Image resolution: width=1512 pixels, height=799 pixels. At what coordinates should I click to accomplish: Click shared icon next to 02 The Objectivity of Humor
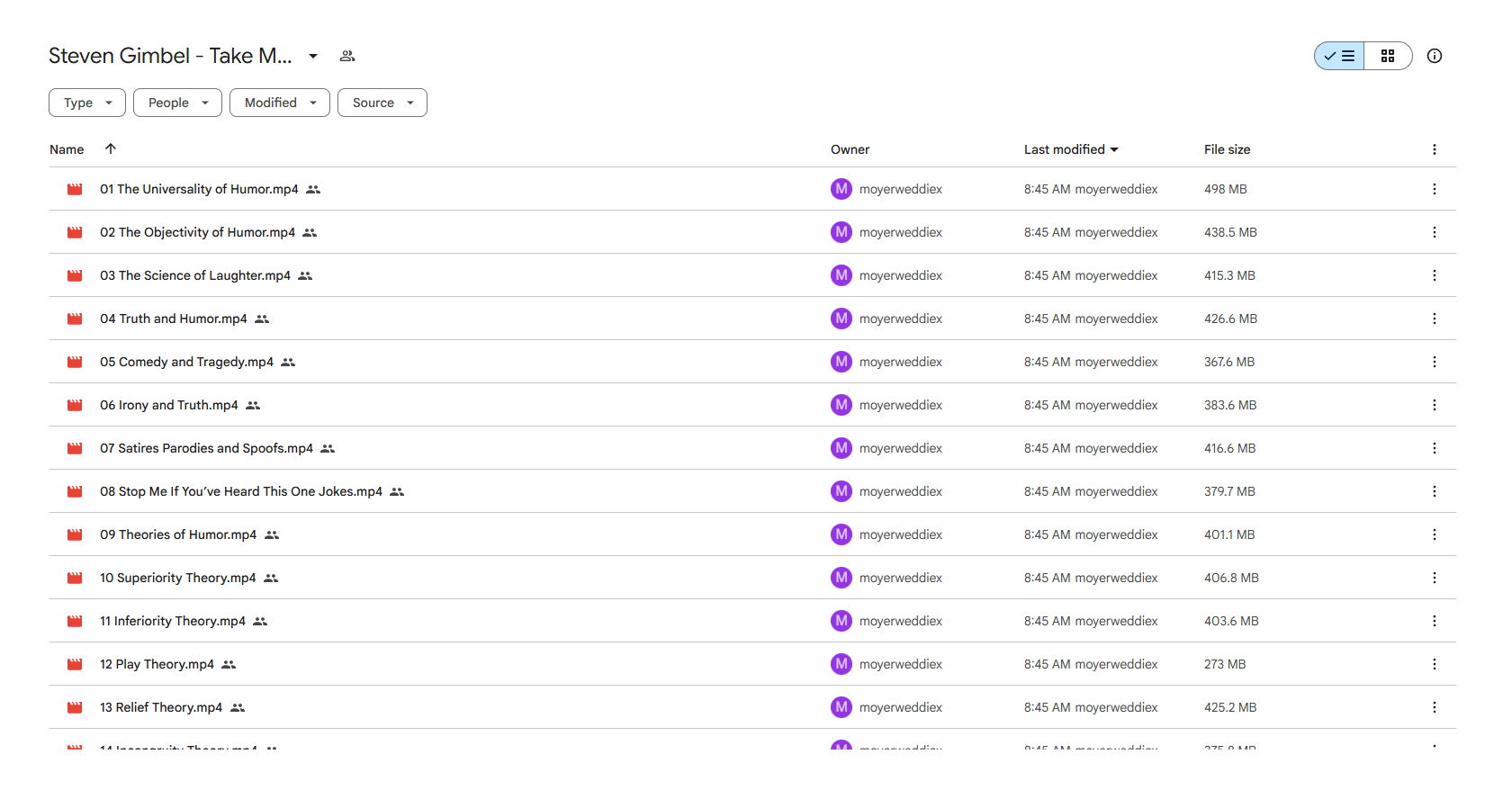pyautogui.click(x=310, y=232)
